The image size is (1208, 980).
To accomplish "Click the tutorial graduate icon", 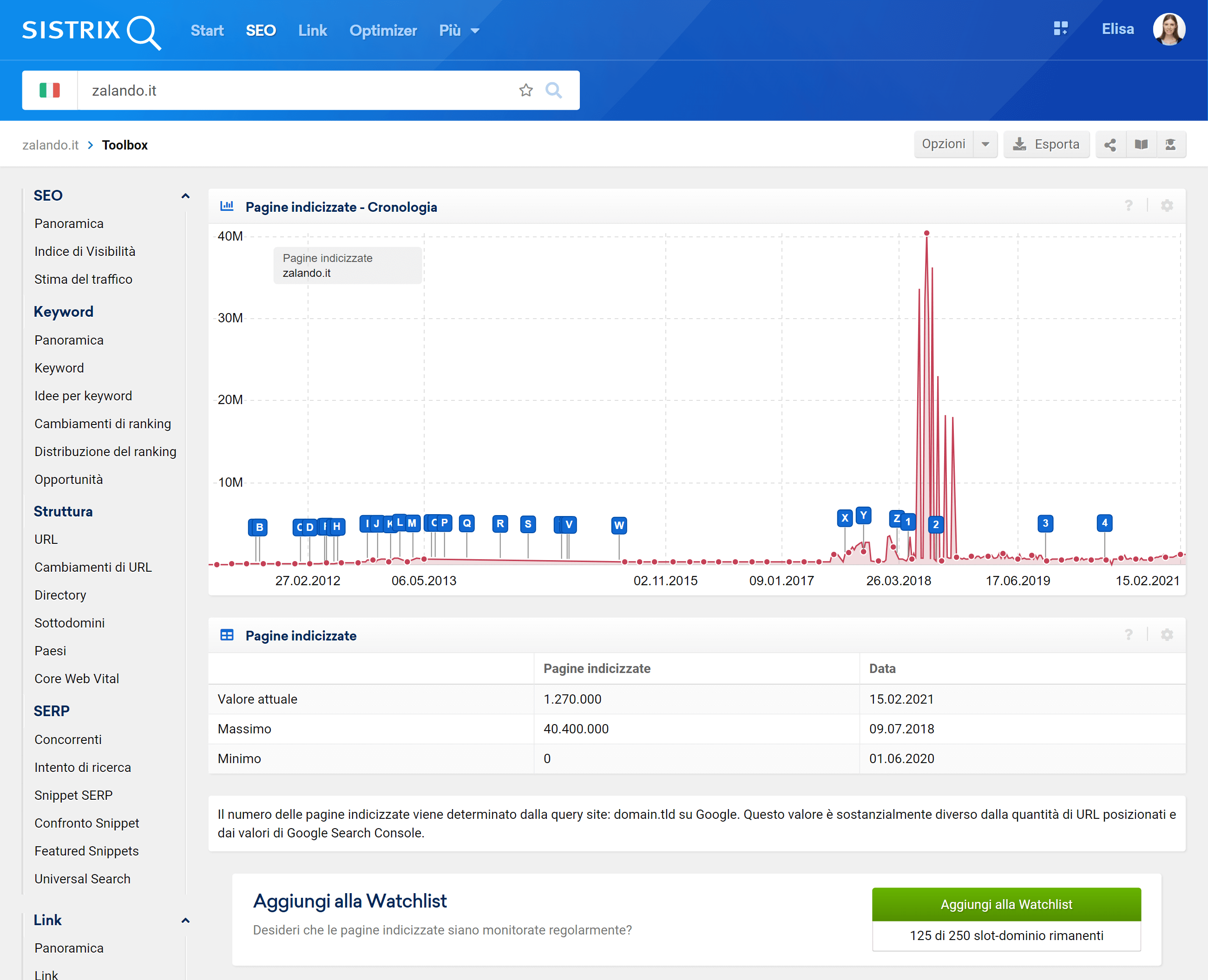I will coord(1170,144).
